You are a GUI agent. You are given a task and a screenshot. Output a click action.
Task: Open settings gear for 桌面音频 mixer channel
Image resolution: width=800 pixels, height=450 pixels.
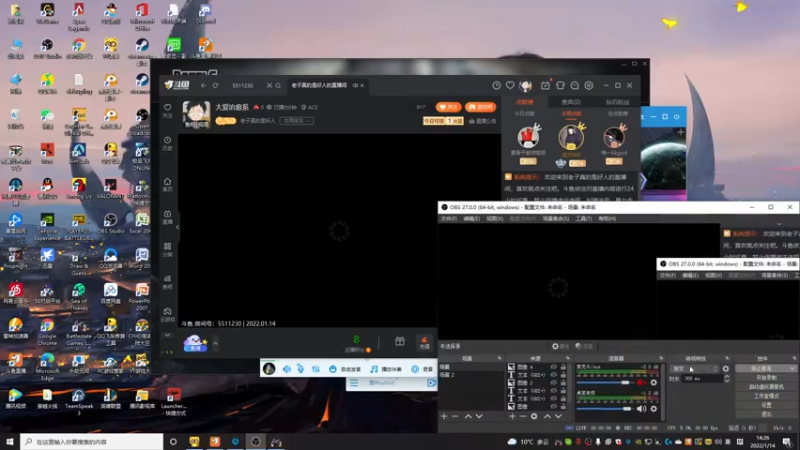(654, 409)
